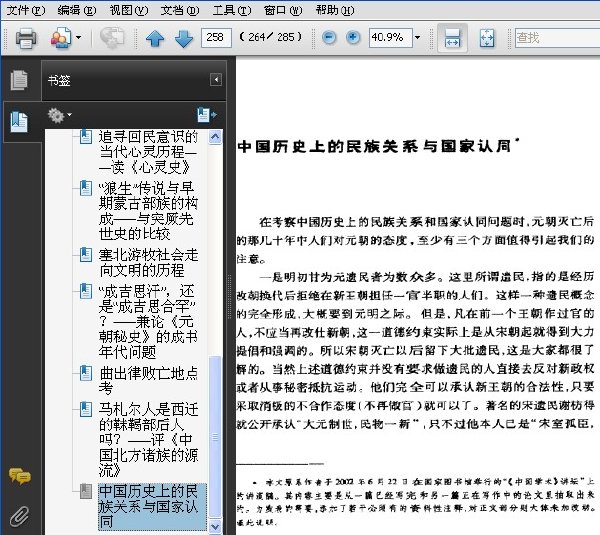
Task: Click gray bookmark icon beside 中国历史上的民族关系
Action: coord(86,491)
